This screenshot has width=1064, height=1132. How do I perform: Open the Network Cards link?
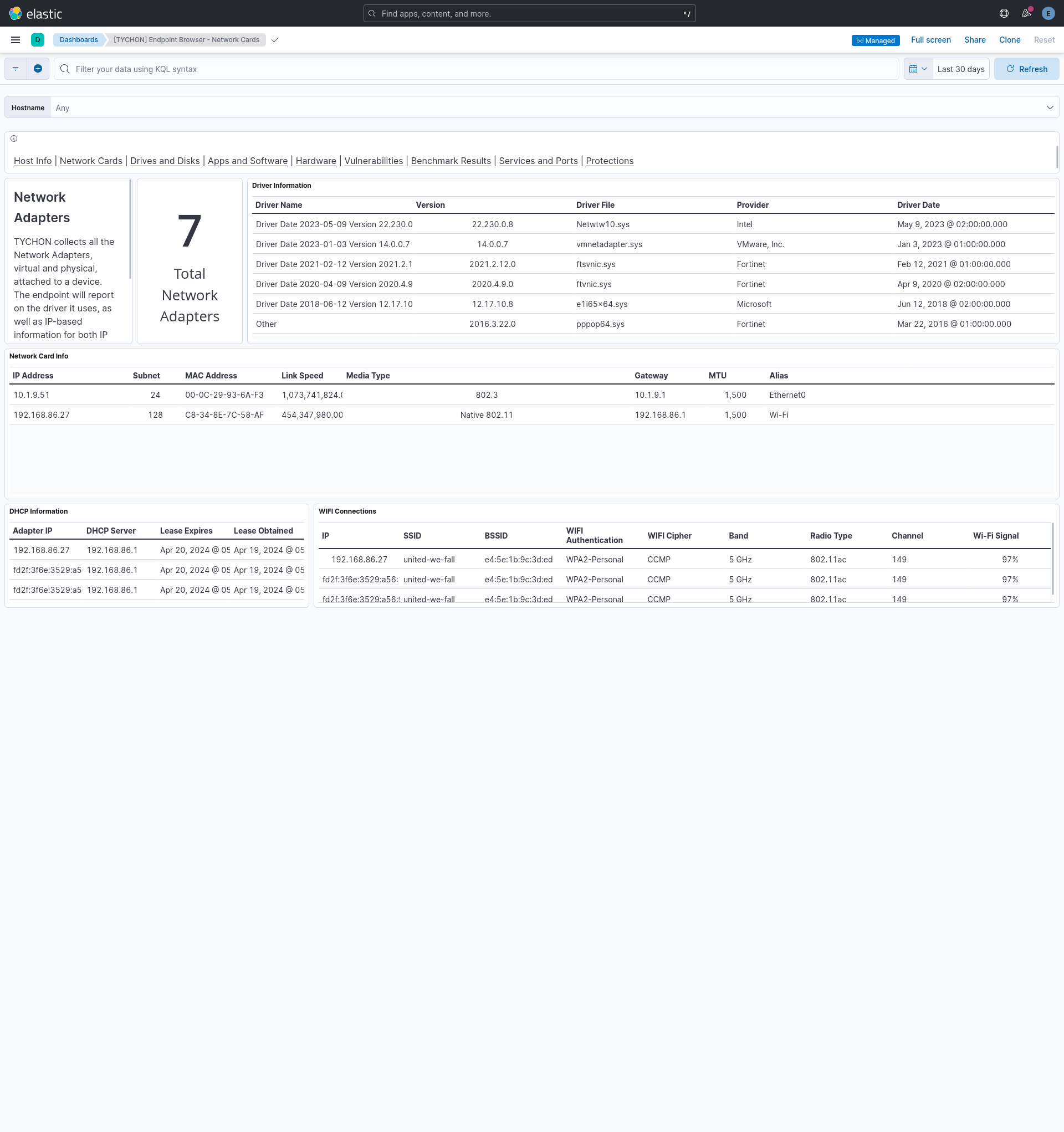point(91,161)
